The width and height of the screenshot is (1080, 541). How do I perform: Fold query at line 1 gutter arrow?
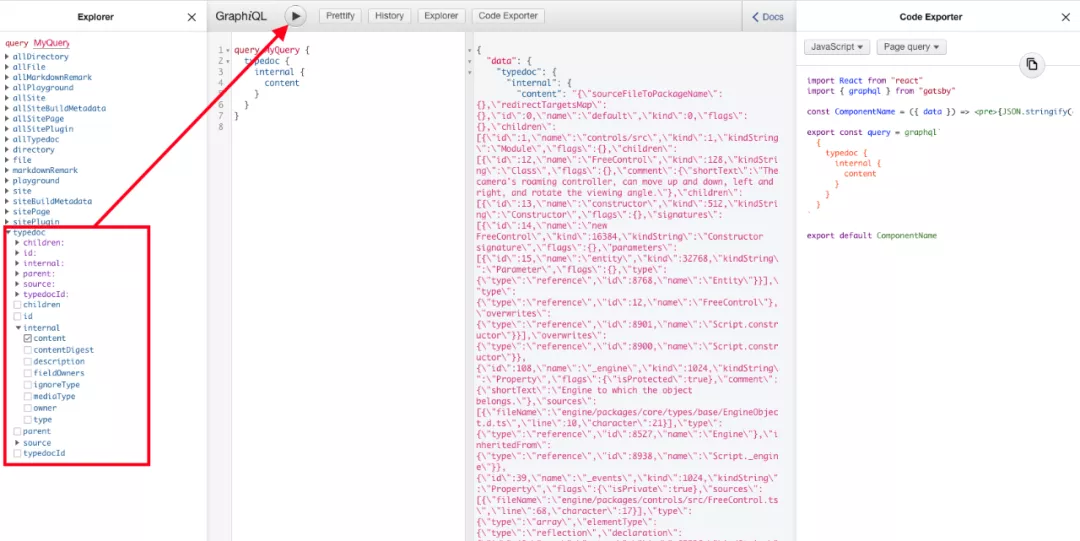[228, 50]
